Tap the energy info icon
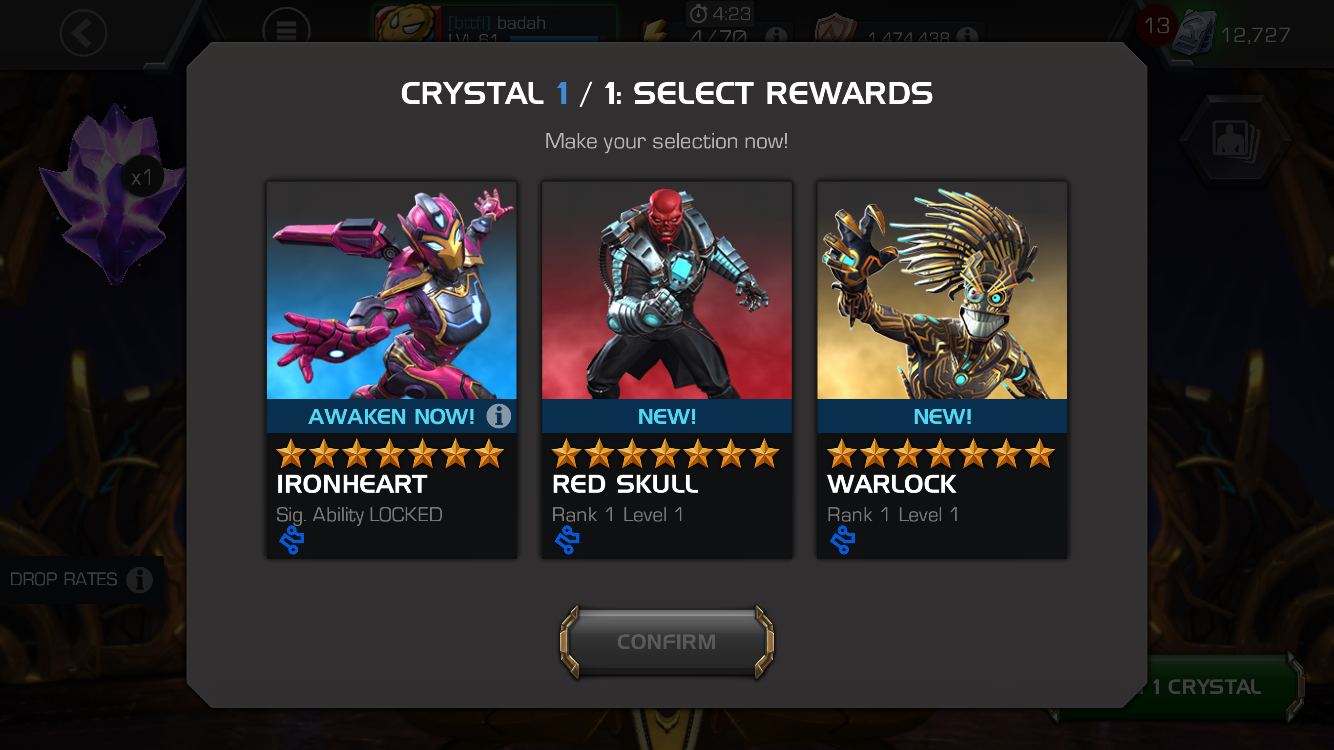 coord(775,36)
